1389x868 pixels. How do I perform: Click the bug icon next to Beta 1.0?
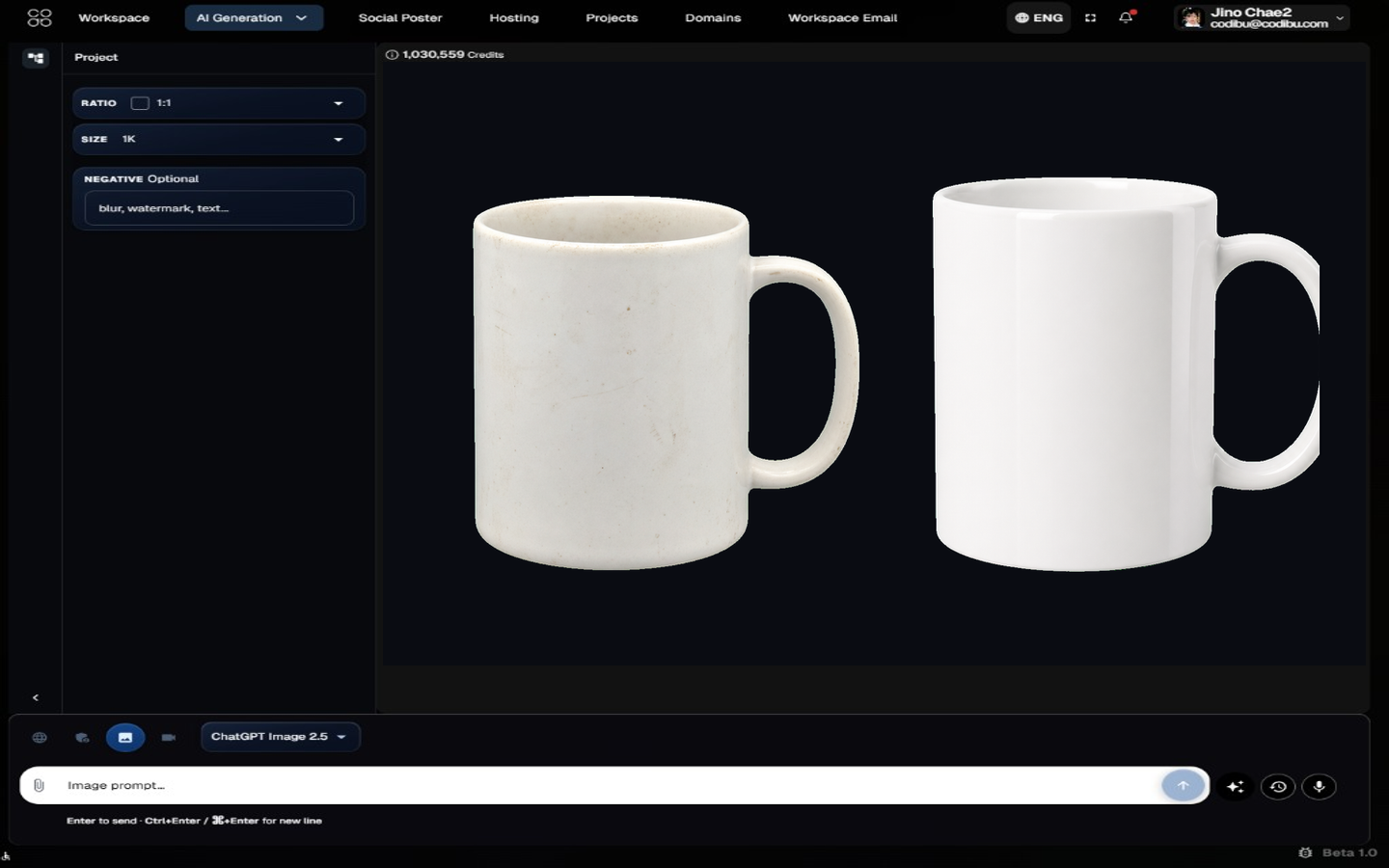[x=1305, y=853]
